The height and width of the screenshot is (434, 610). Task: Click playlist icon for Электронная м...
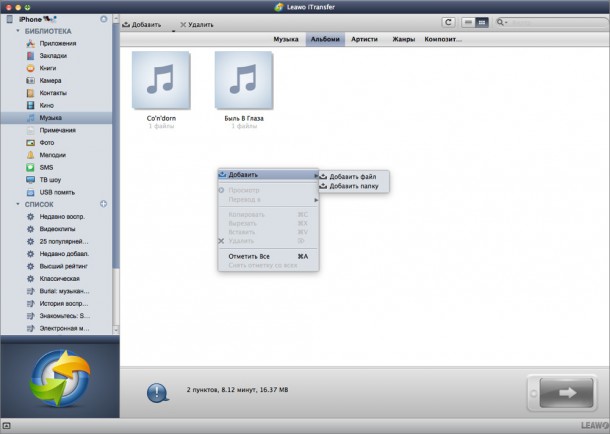(30, 328)
